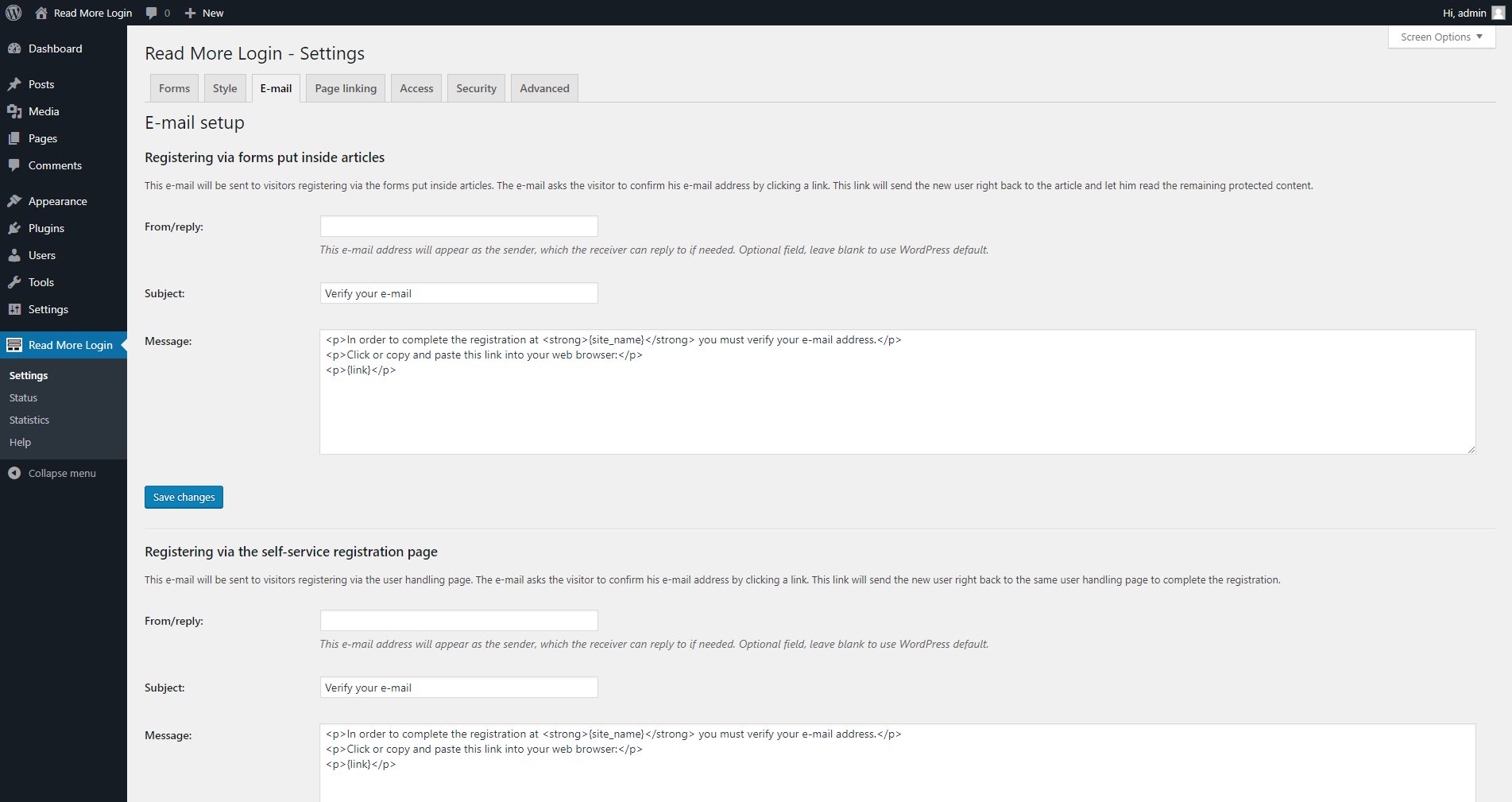Open the Statistics submenu link
The width and height of the screenshot is (1512, 802).
click(29, 420)
